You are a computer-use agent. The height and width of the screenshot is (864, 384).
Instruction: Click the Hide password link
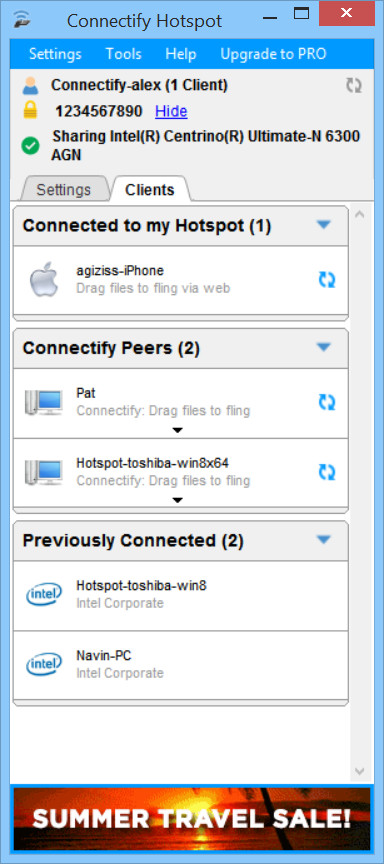tap(171, 111)
